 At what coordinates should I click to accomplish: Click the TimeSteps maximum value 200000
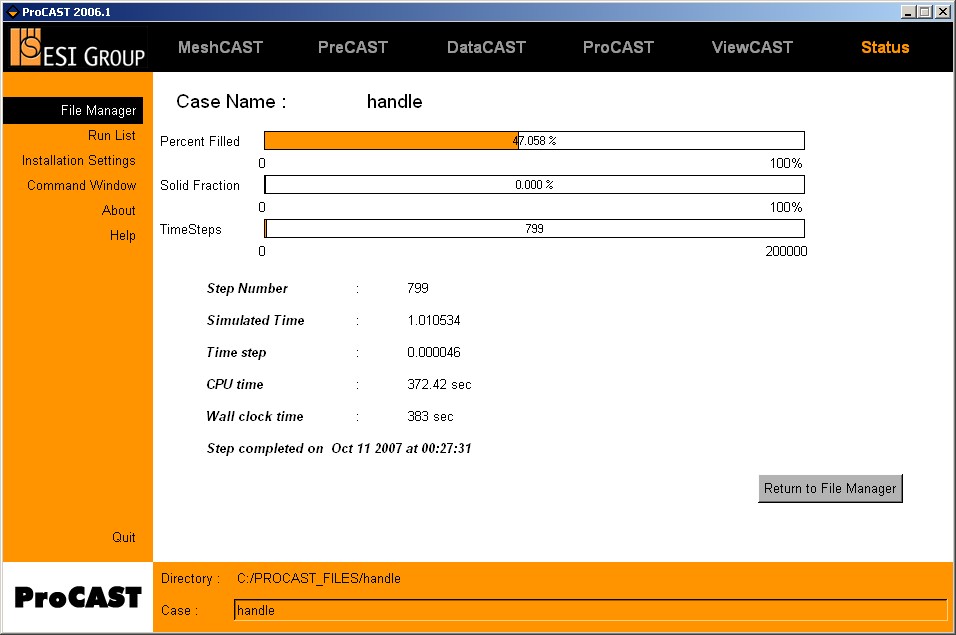786,251
